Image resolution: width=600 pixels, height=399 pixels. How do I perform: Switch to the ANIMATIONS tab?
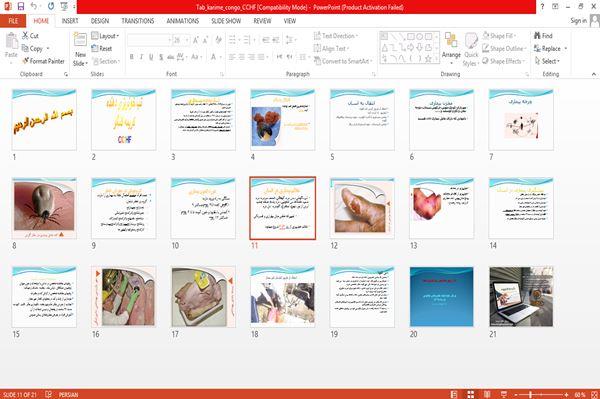pyautogui.click(x=183, y=21)
